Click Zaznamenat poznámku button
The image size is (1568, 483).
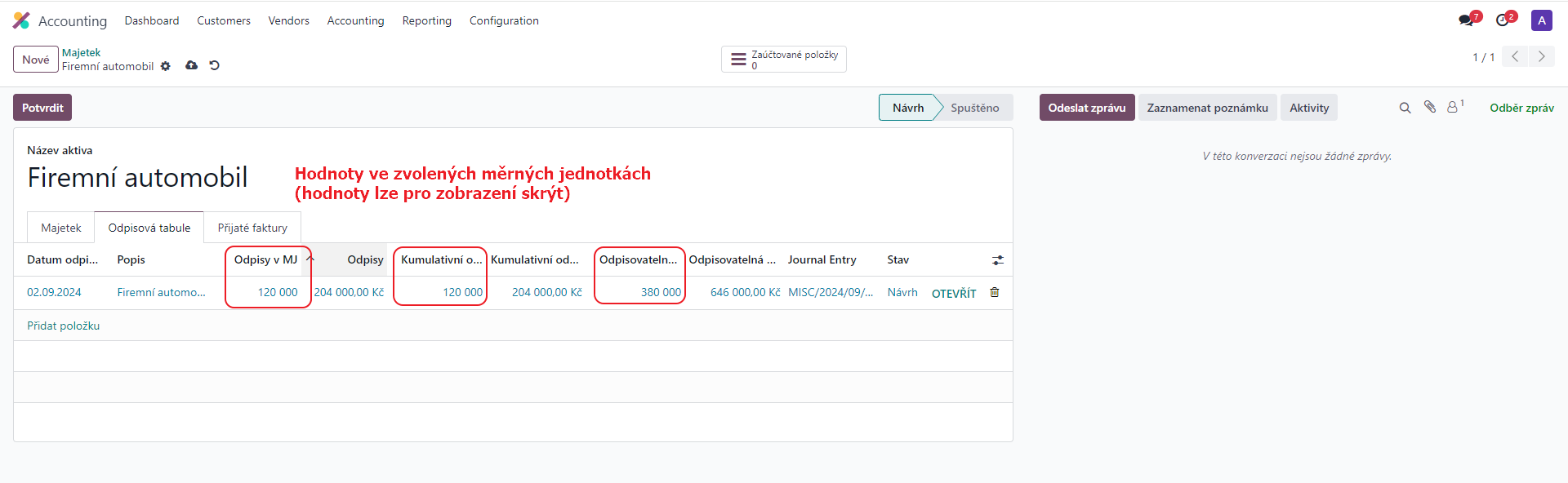coord(1207,108)
